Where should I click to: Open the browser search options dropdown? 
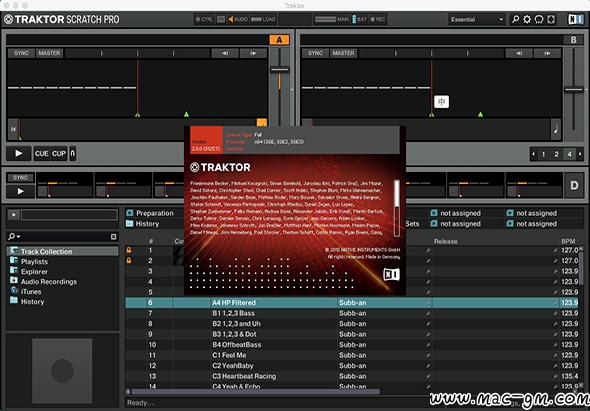click(14, 236)
